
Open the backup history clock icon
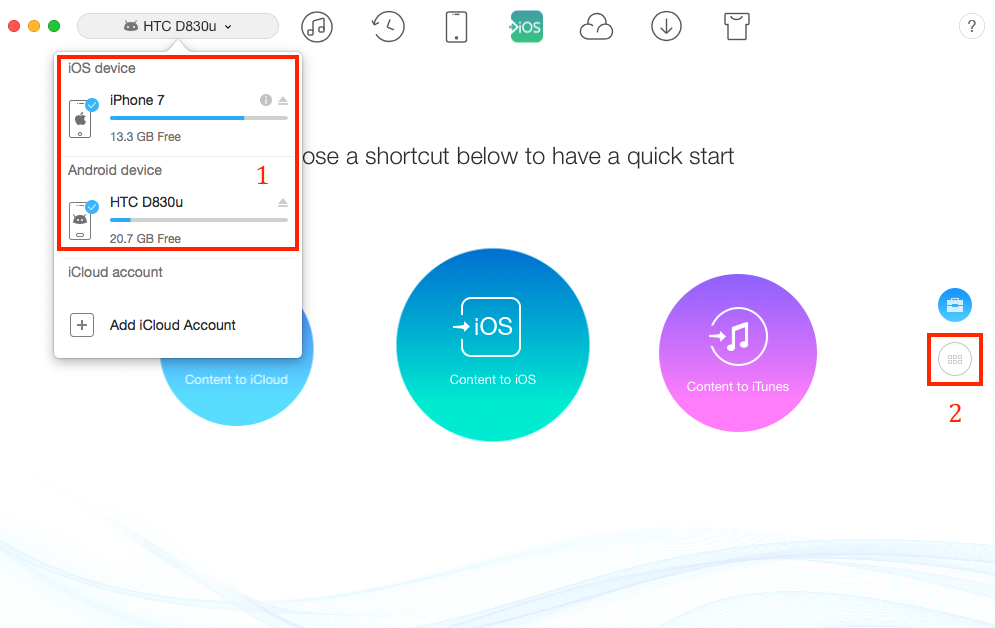point(388,27)
